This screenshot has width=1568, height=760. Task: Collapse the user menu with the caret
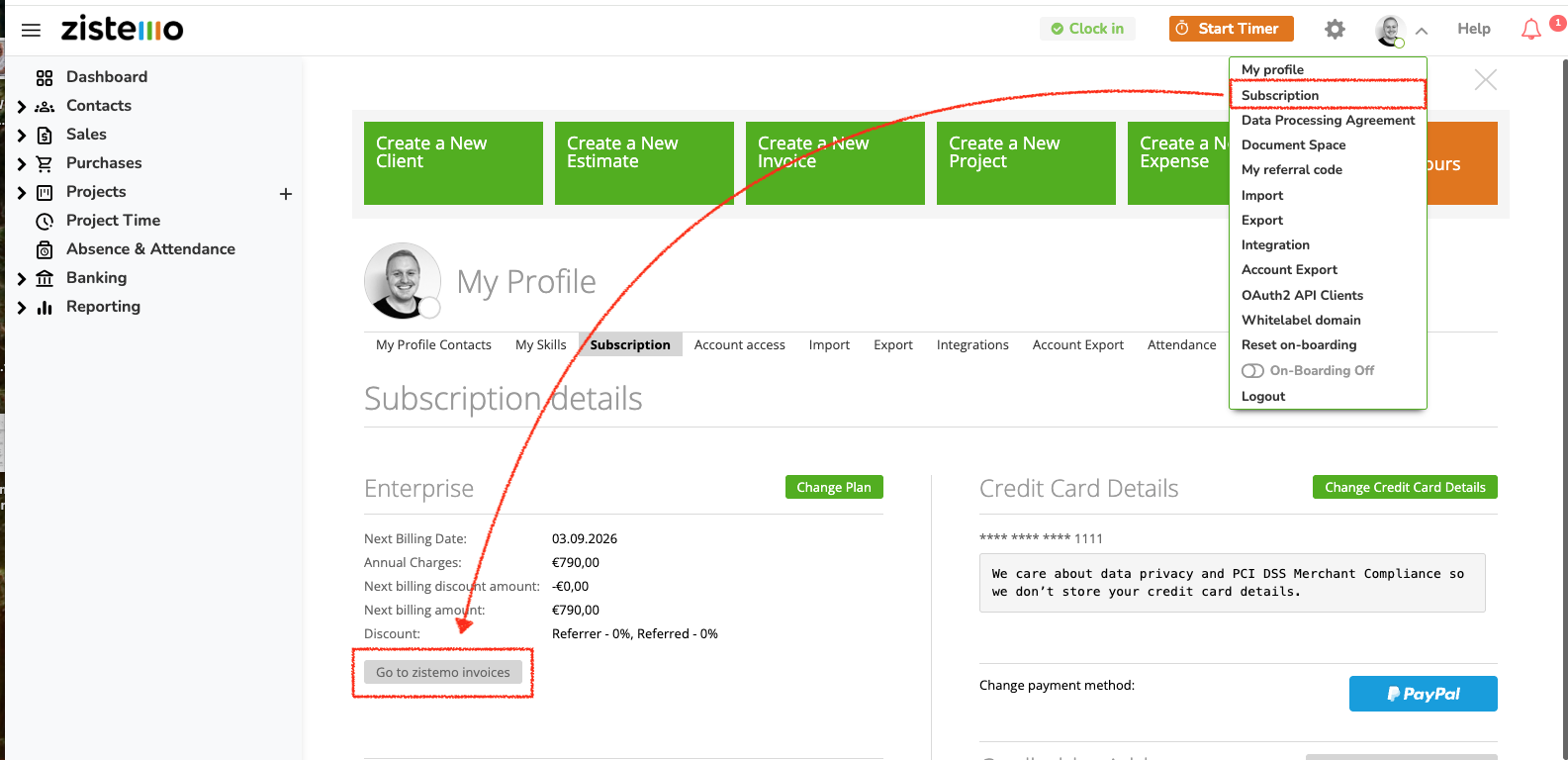click(1422, 31)
